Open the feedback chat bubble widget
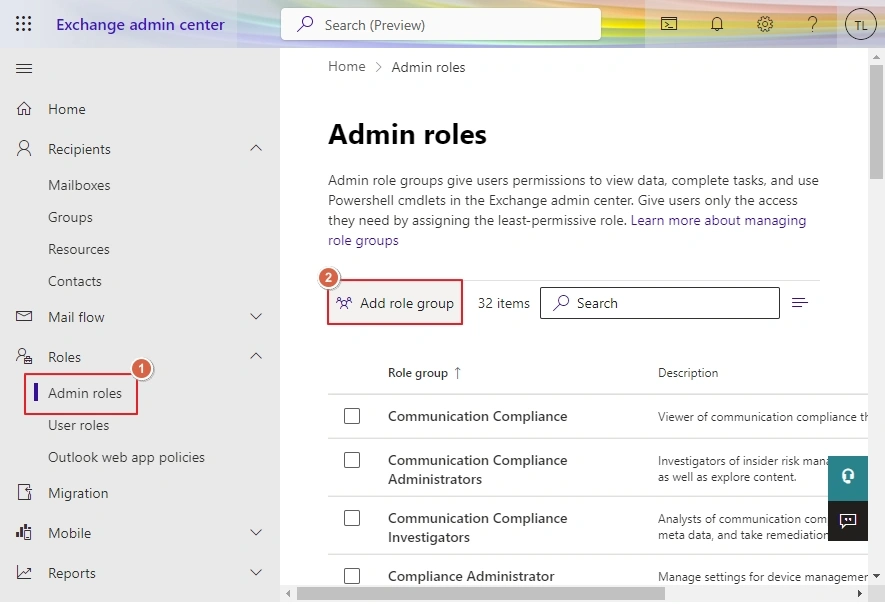 coord(848,520)
